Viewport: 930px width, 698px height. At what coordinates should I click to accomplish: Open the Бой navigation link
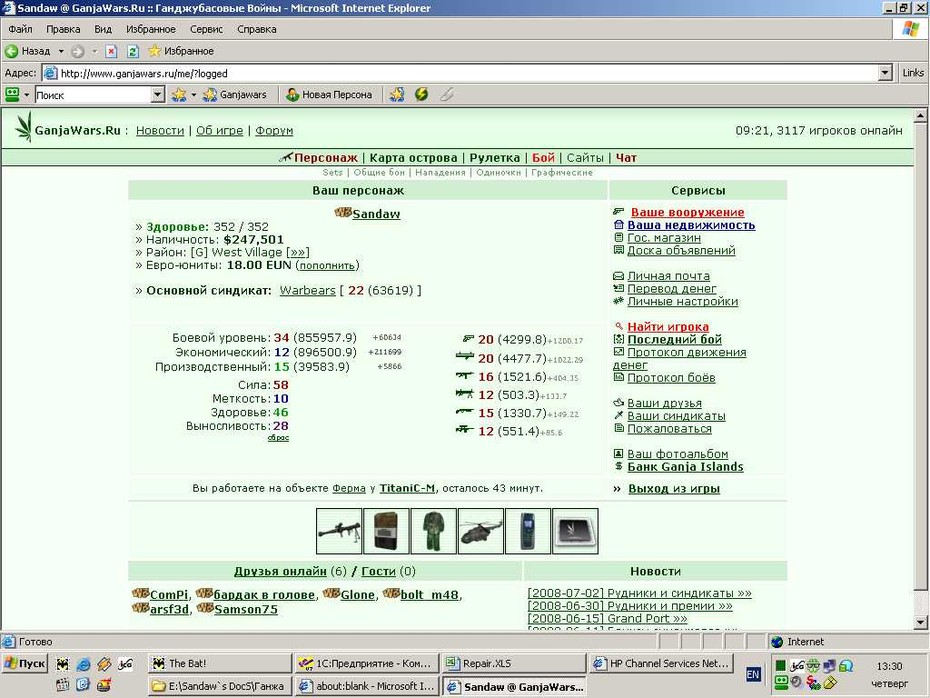[543, 158]
